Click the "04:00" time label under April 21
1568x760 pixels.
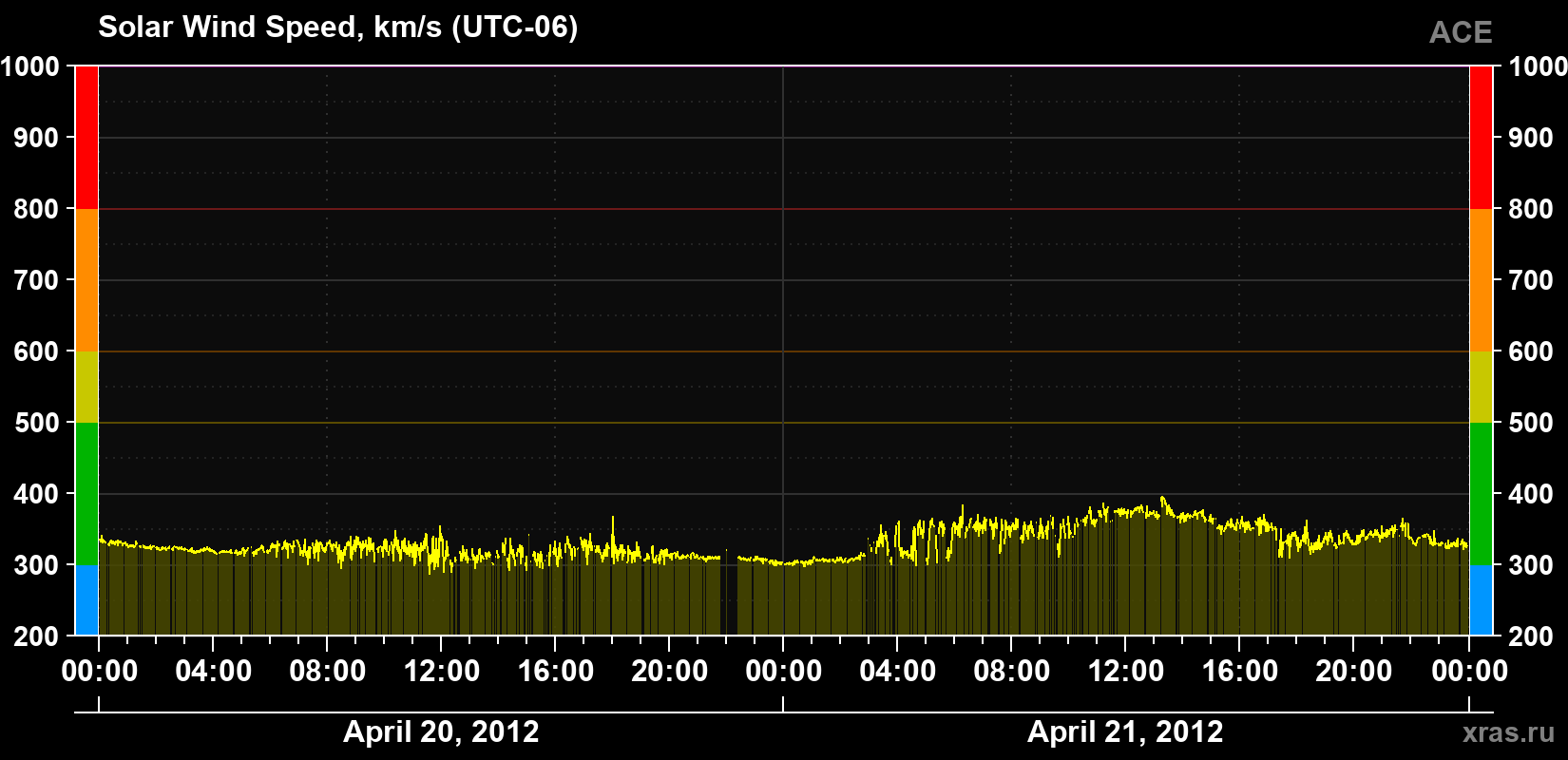pyautogui.click(x=897, y=672)
